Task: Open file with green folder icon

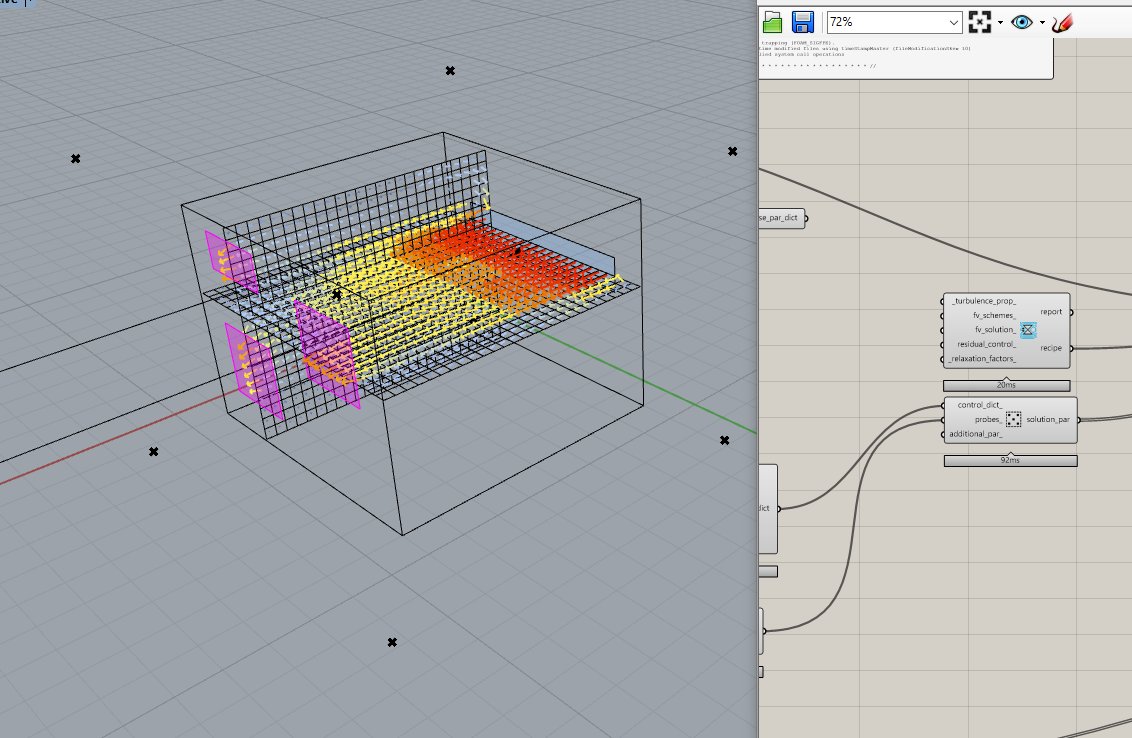Action: click(x=772, y=22)
